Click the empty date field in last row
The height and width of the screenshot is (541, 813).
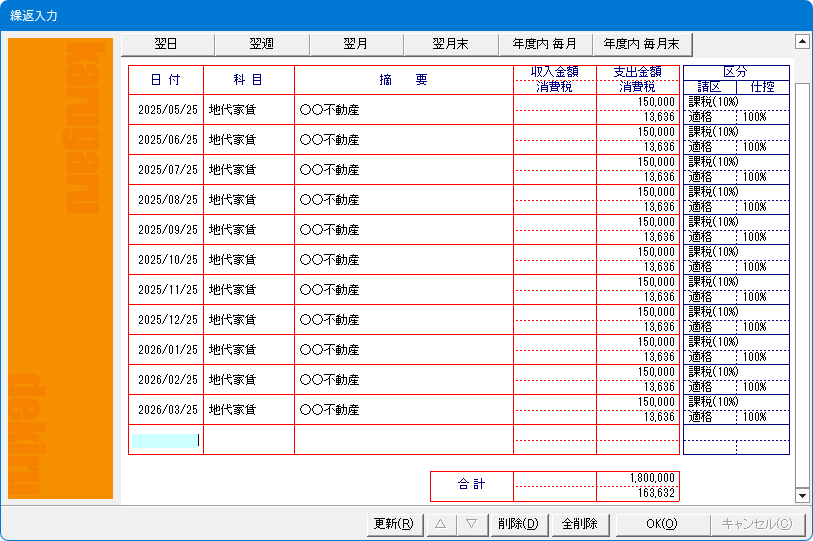point(166,440)
